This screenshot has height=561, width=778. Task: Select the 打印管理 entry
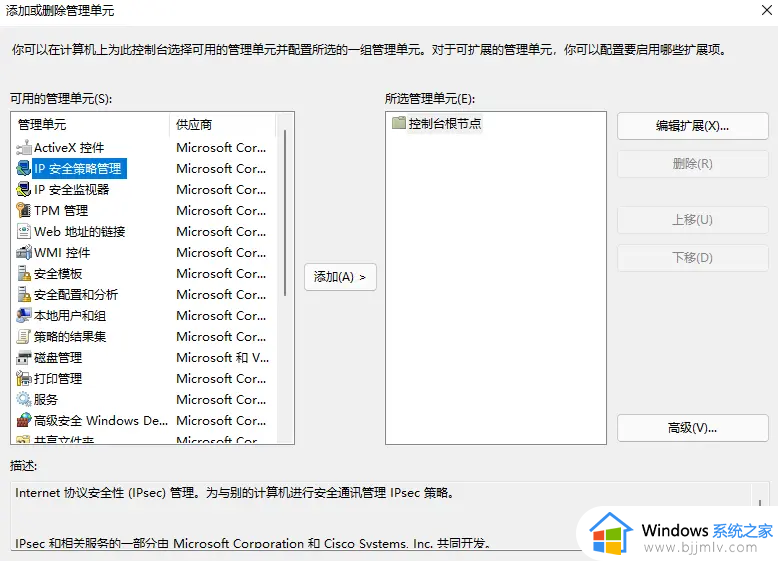coord(58,378)
